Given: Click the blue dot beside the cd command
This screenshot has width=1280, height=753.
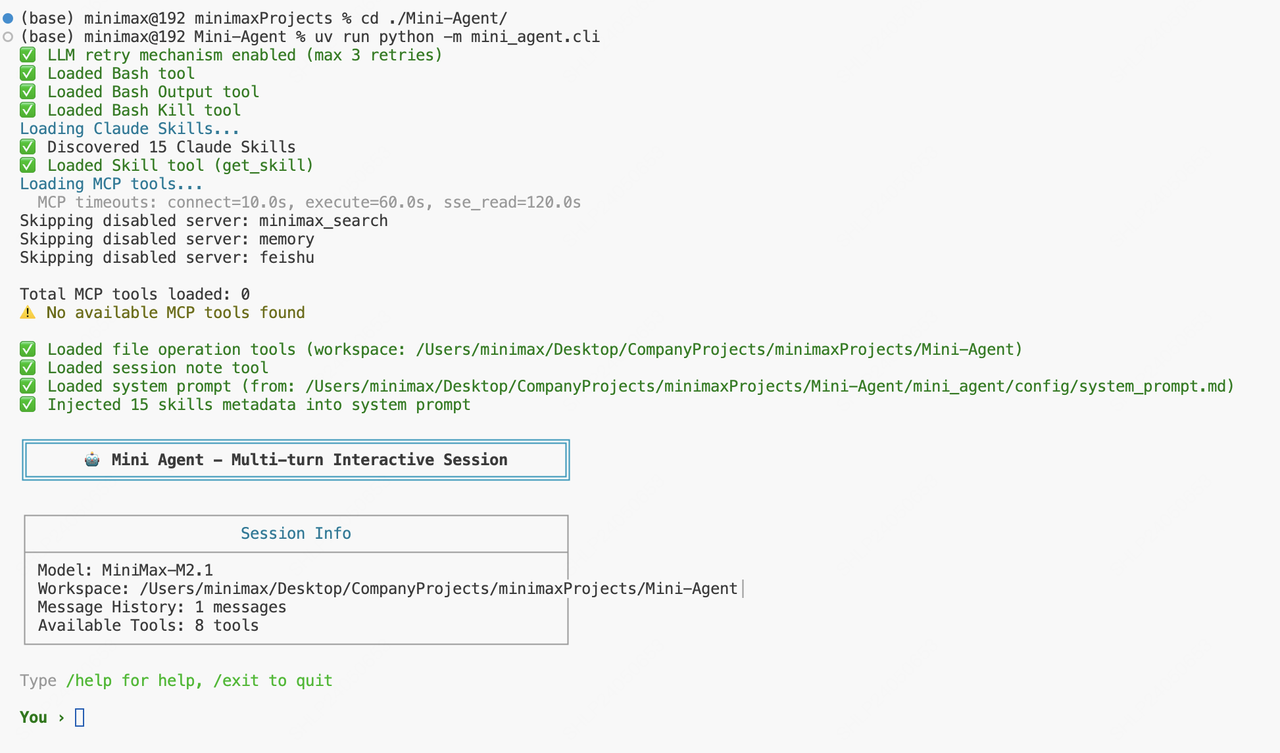Looking at the screenshot, I should pyautogui.click(x=8, y=18).
